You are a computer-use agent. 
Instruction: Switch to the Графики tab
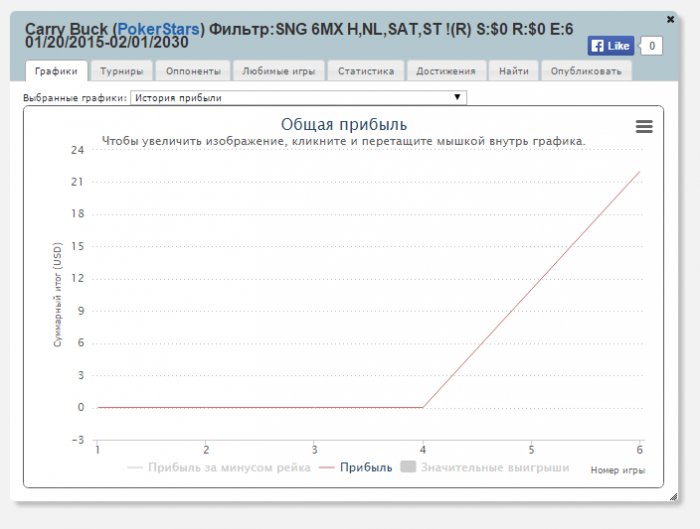(56, 71)
